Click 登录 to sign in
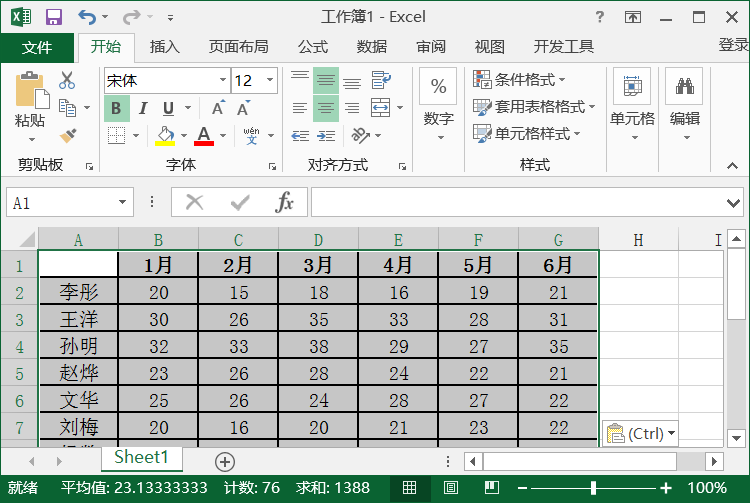The image size is (750, 503). (x=733, y=44)
